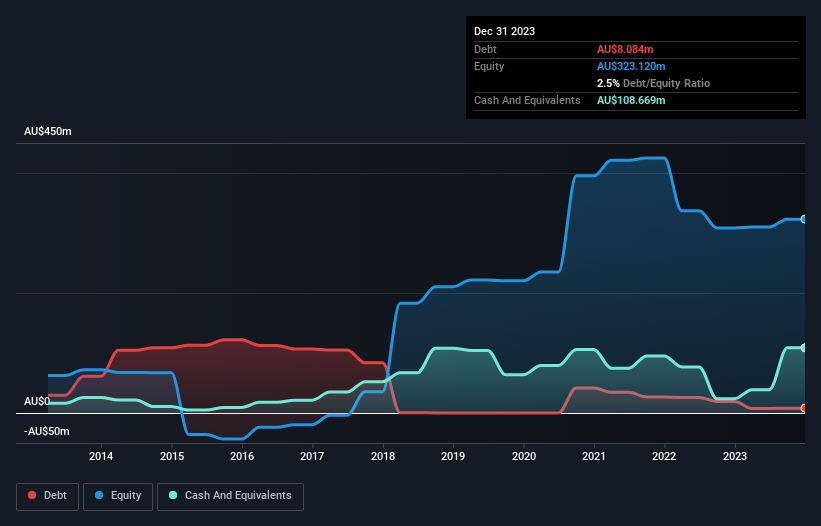821x526 pixels.
Task: Click the 2020 x-axis label
Action: (524, 456)
